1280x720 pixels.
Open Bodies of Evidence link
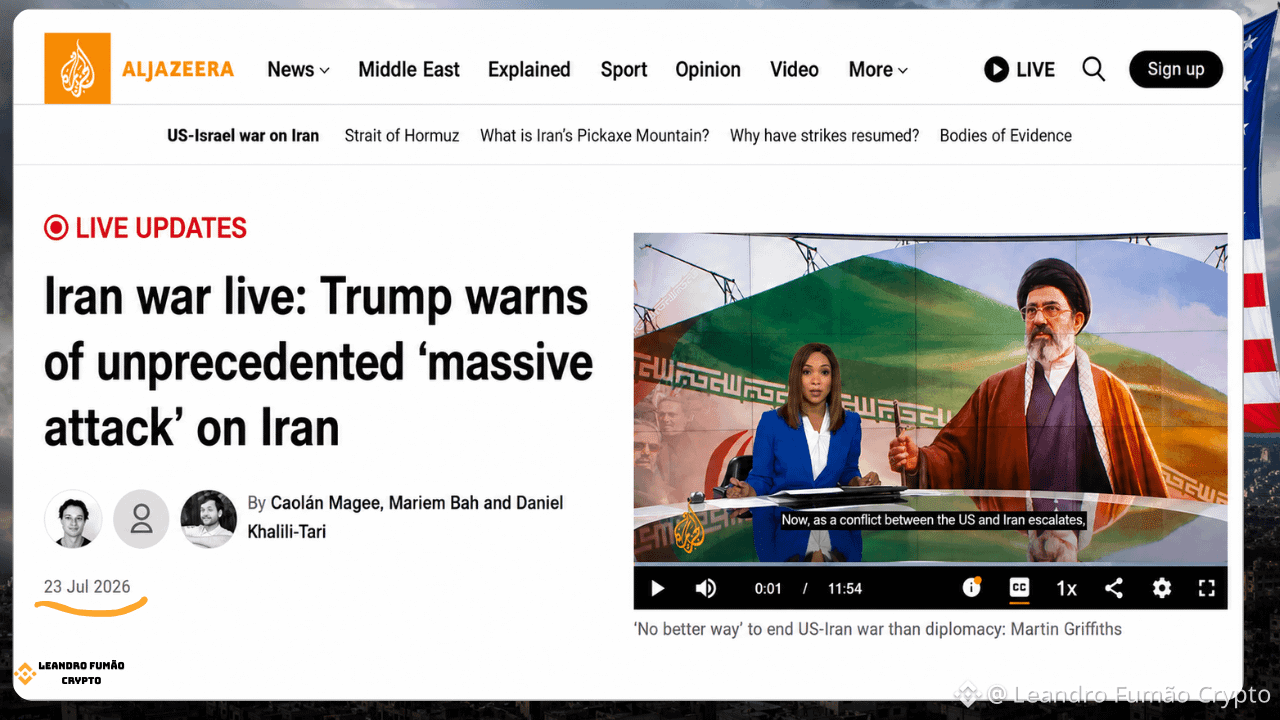point(1005,135)
